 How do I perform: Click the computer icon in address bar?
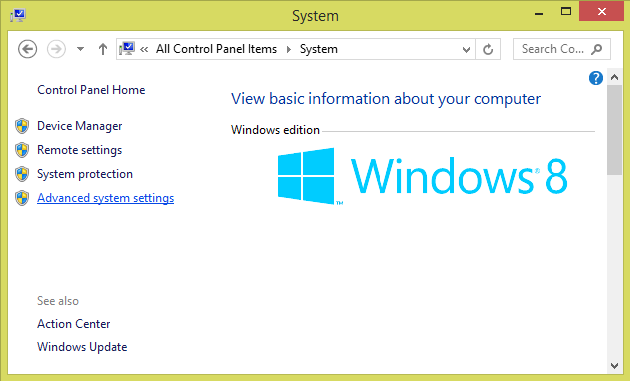[127, 49]
